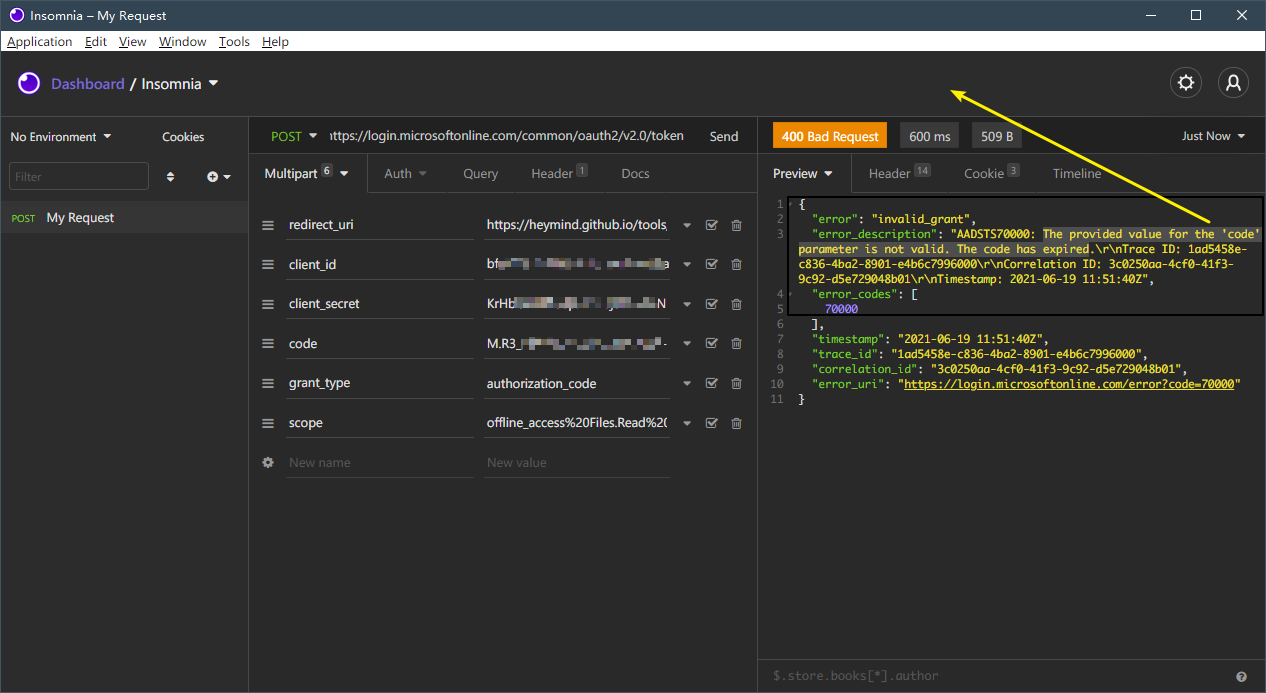Open scope value type dropdown
This screenshot has width=1266, height=693.
[687, 424]
